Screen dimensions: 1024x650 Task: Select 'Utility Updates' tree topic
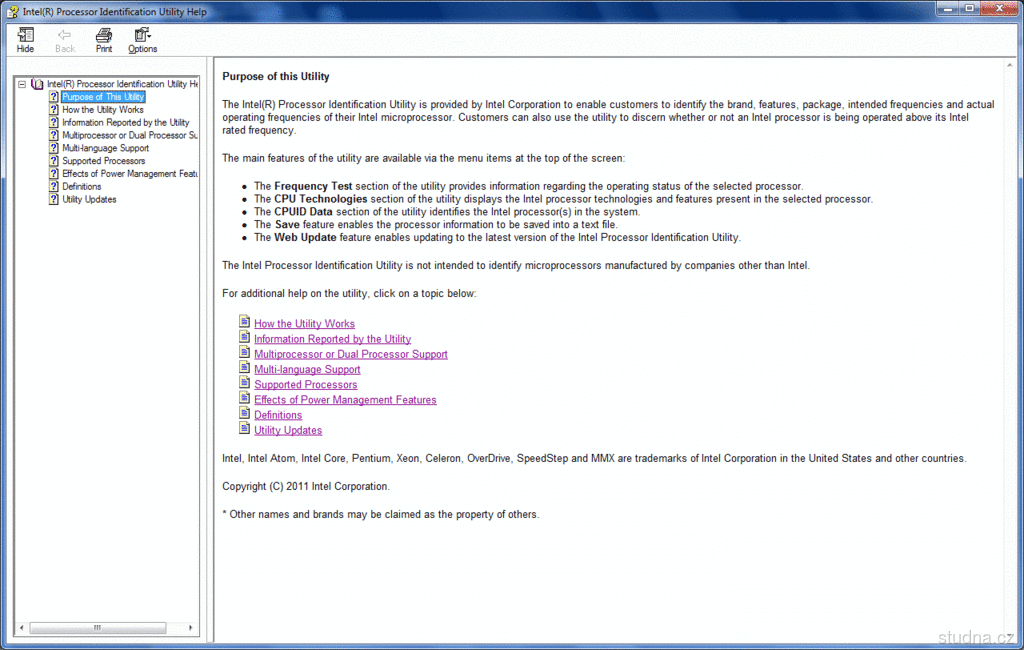(89, 199)
